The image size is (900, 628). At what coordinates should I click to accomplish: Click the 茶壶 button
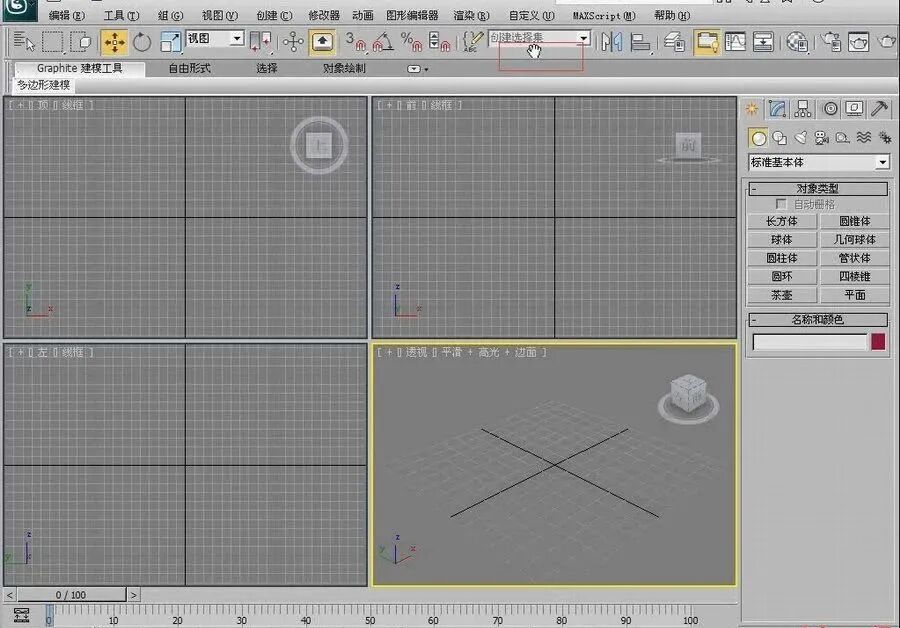[x=782, y=294]
